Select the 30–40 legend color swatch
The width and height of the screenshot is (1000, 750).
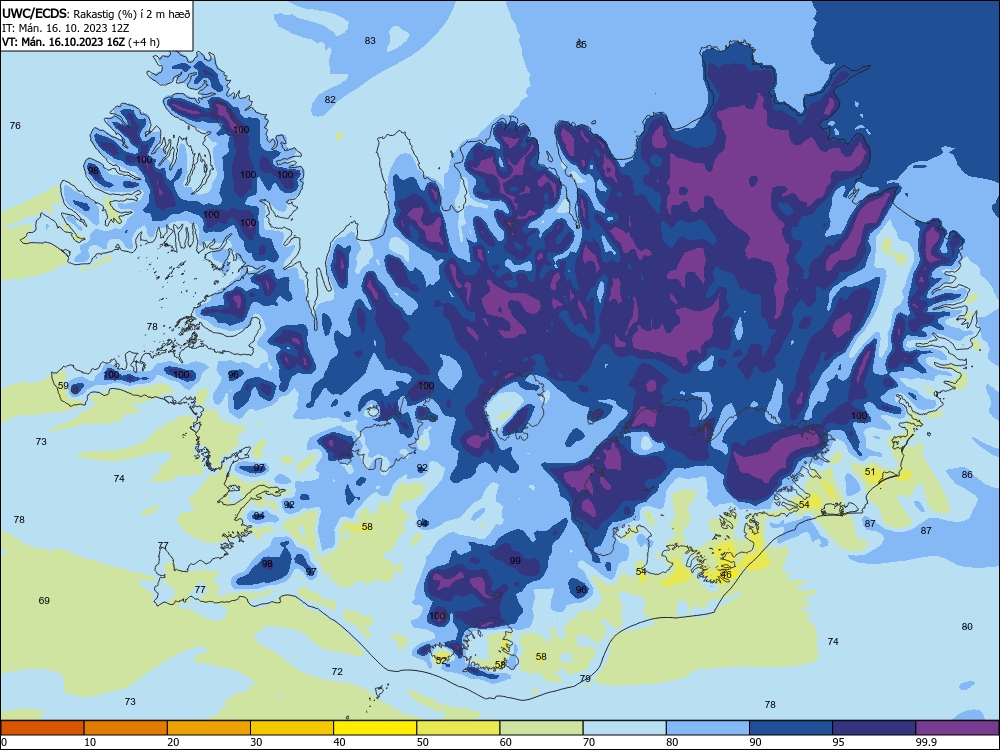pos(292,728)
